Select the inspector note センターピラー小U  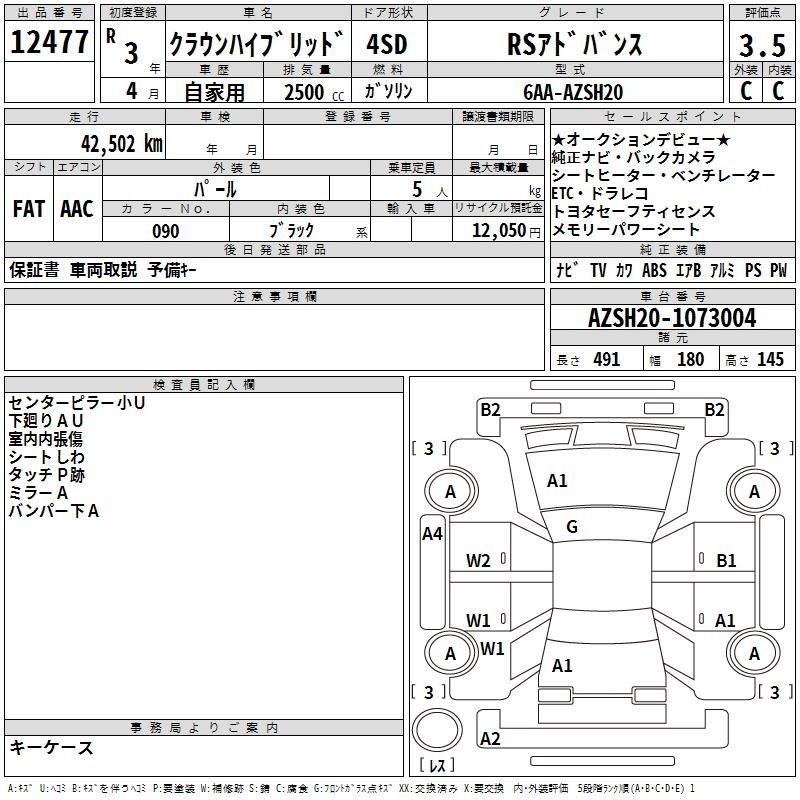pyautogui.click(x=77, y=403)
